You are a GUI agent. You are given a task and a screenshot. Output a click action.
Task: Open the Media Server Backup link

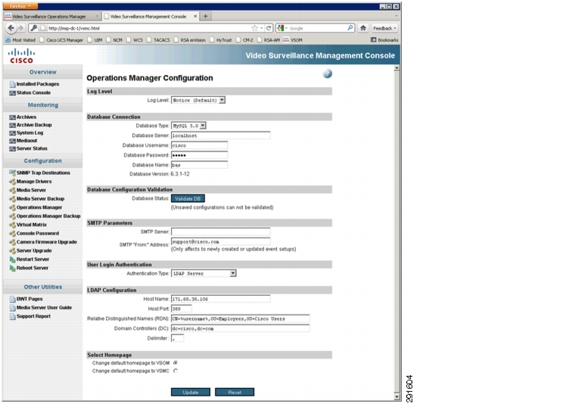(x=40, y=199)
